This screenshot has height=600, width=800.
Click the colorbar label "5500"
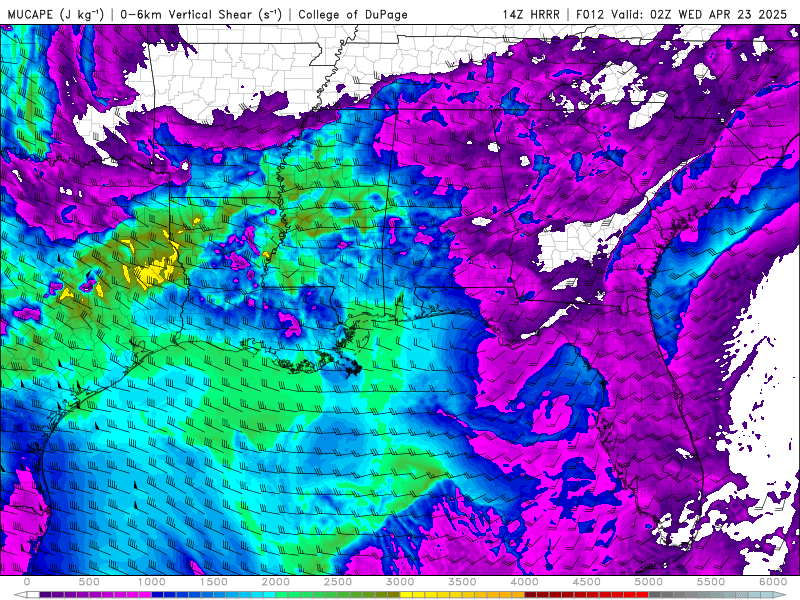[x=712, y=582]
